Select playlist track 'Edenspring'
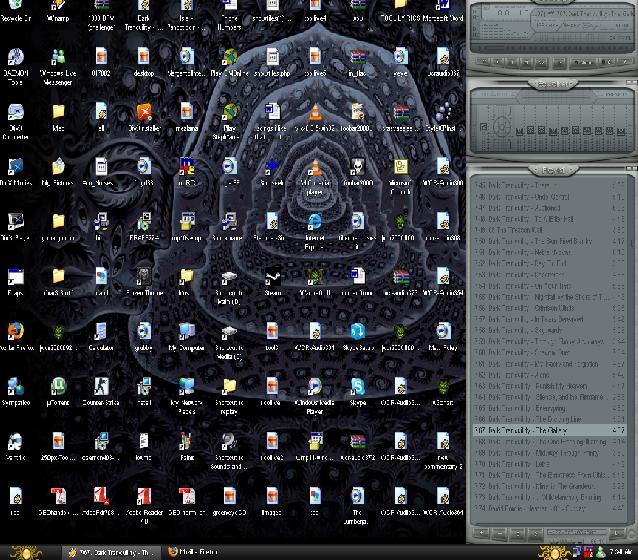Screen dimensions: 638x560 click(x=549, y=408)
